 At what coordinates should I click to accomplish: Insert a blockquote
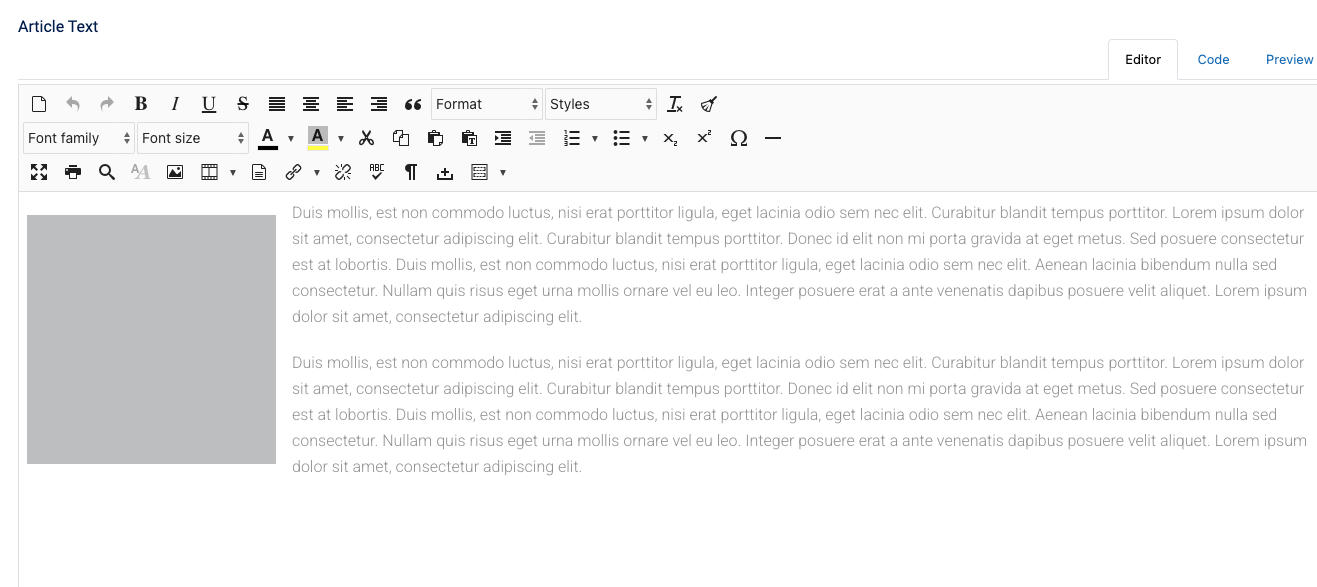413,104
